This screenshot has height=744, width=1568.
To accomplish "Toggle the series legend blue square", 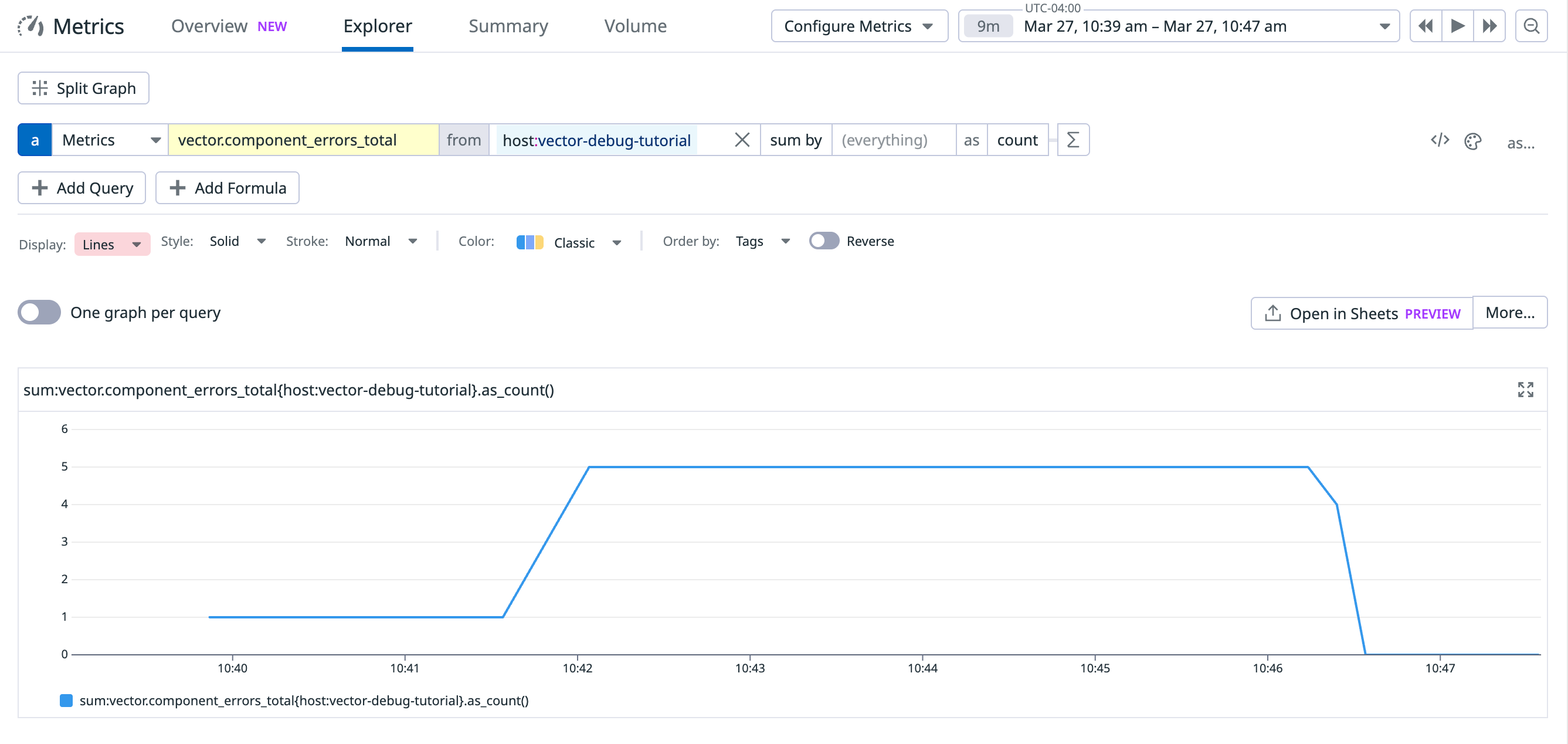I will (66, 700).
